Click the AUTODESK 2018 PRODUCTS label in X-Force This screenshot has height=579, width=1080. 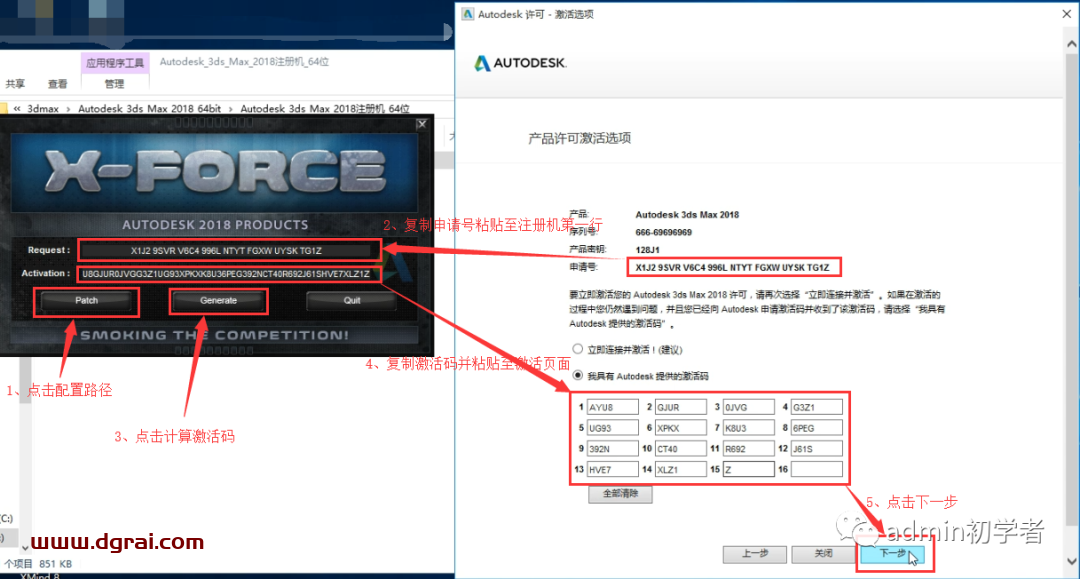tap(215, 224)
